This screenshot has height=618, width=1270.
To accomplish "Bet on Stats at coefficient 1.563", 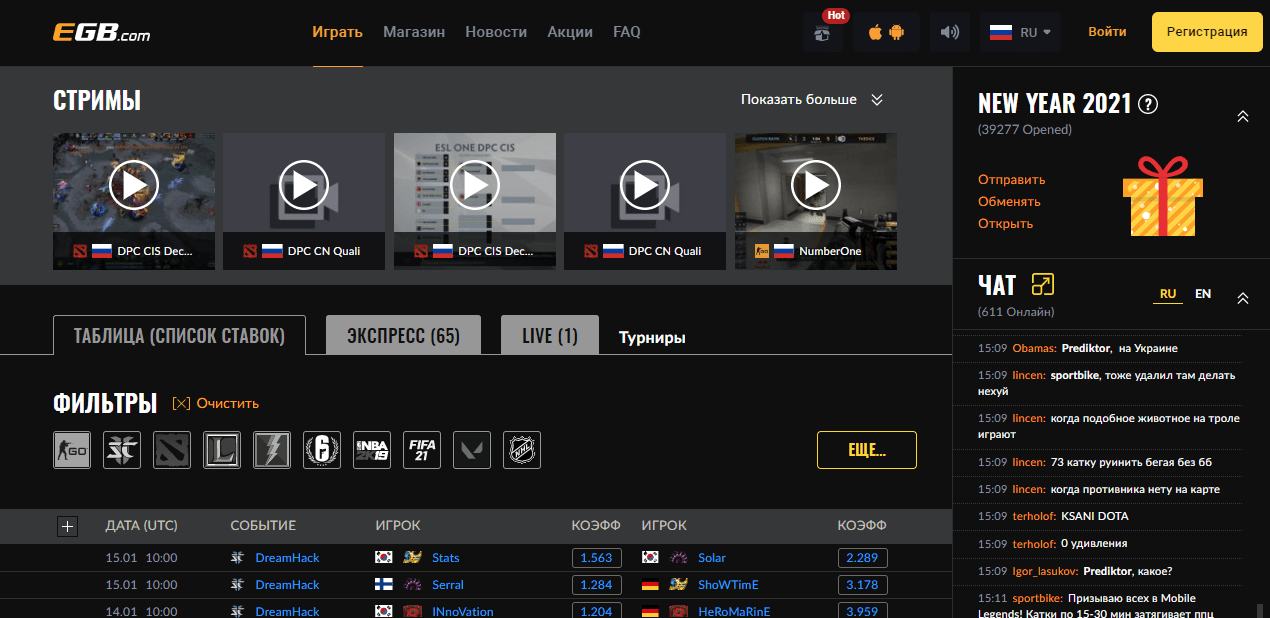I will [597, 558].
